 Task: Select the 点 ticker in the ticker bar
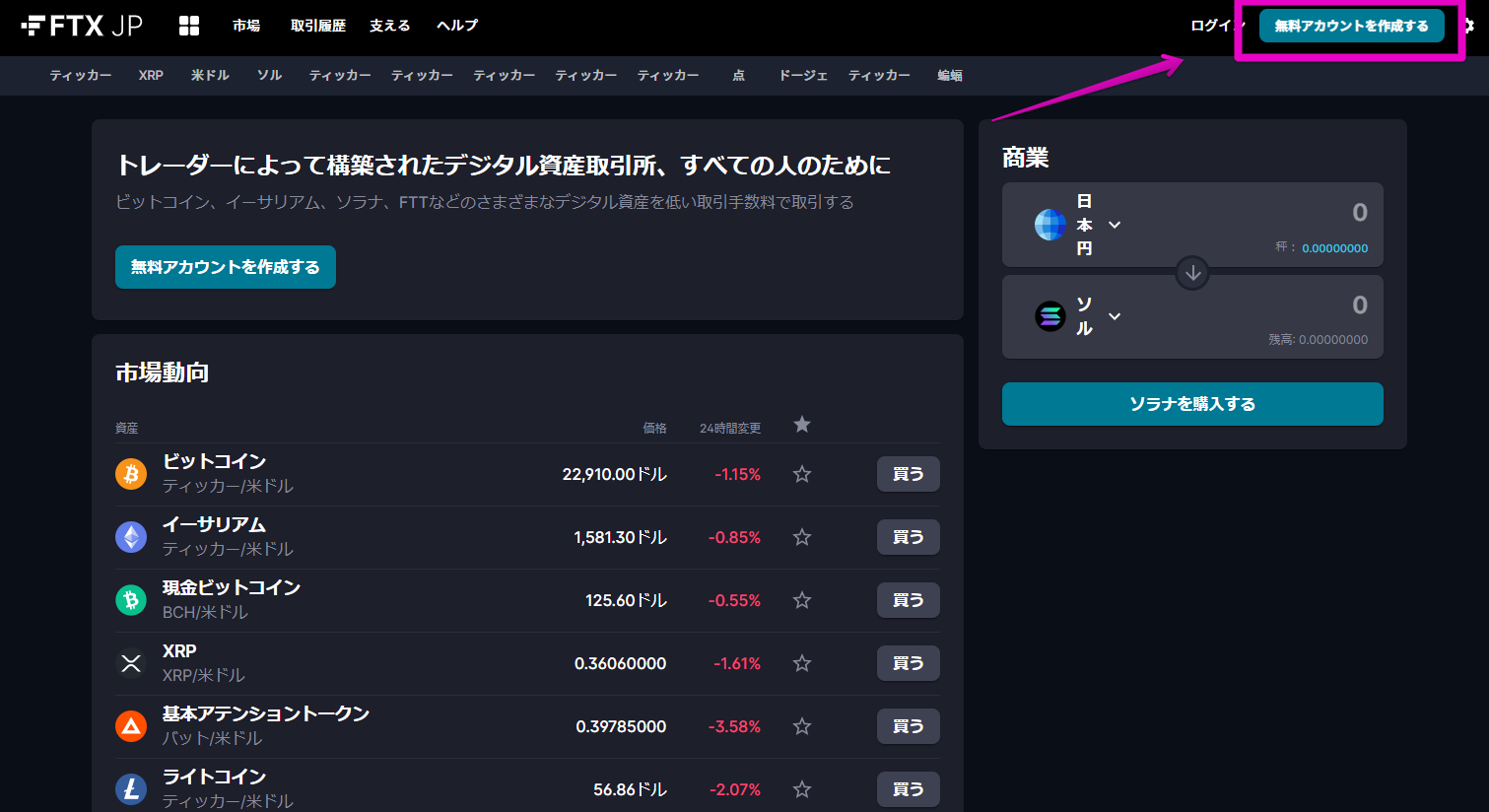(x=738, y=75)
